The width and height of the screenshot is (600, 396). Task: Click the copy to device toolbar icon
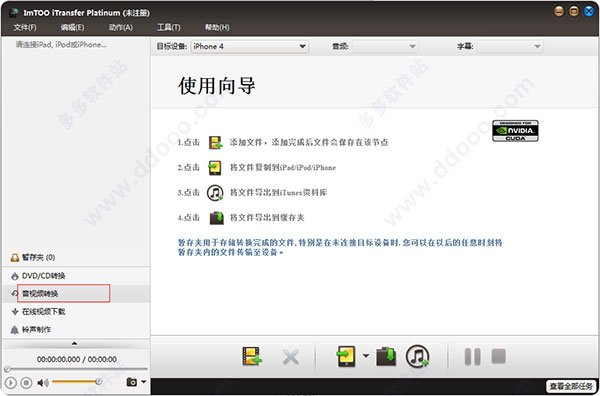[x=346, y=356]
